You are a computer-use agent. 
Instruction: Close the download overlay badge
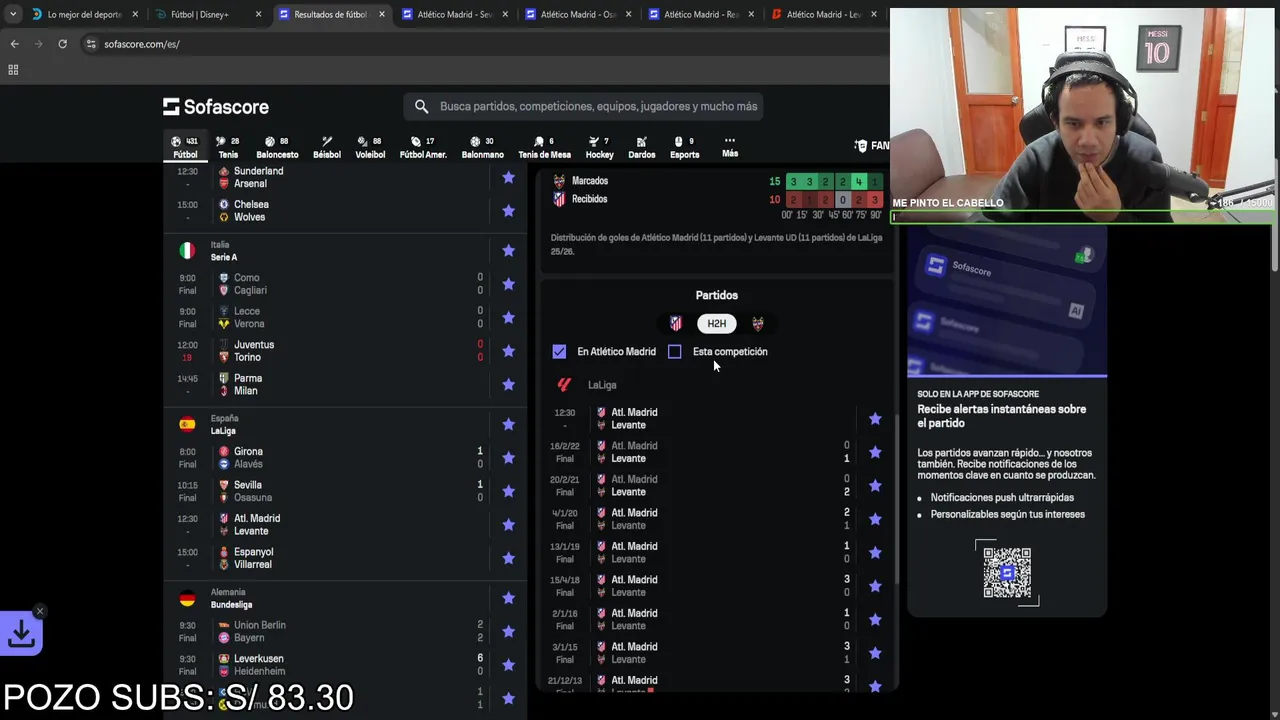(x=39, y=611)
